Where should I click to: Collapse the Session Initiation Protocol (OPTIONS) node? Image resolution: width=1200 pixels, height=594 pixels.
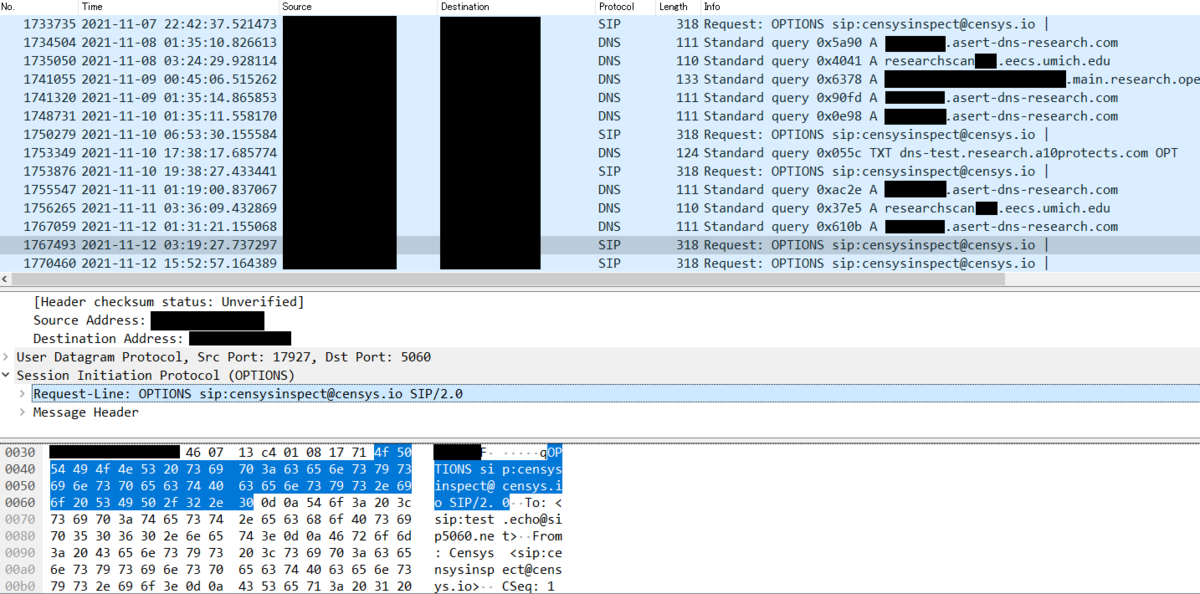7,375
